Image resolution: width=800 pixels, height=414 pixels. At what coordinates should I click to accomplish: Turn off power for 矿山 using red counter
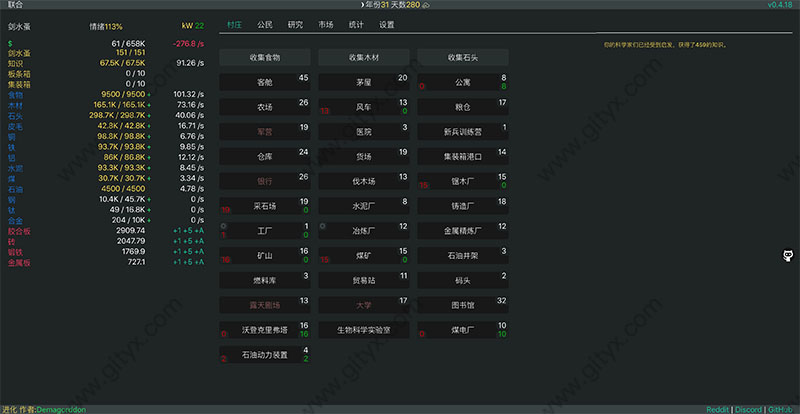[224, 259]
